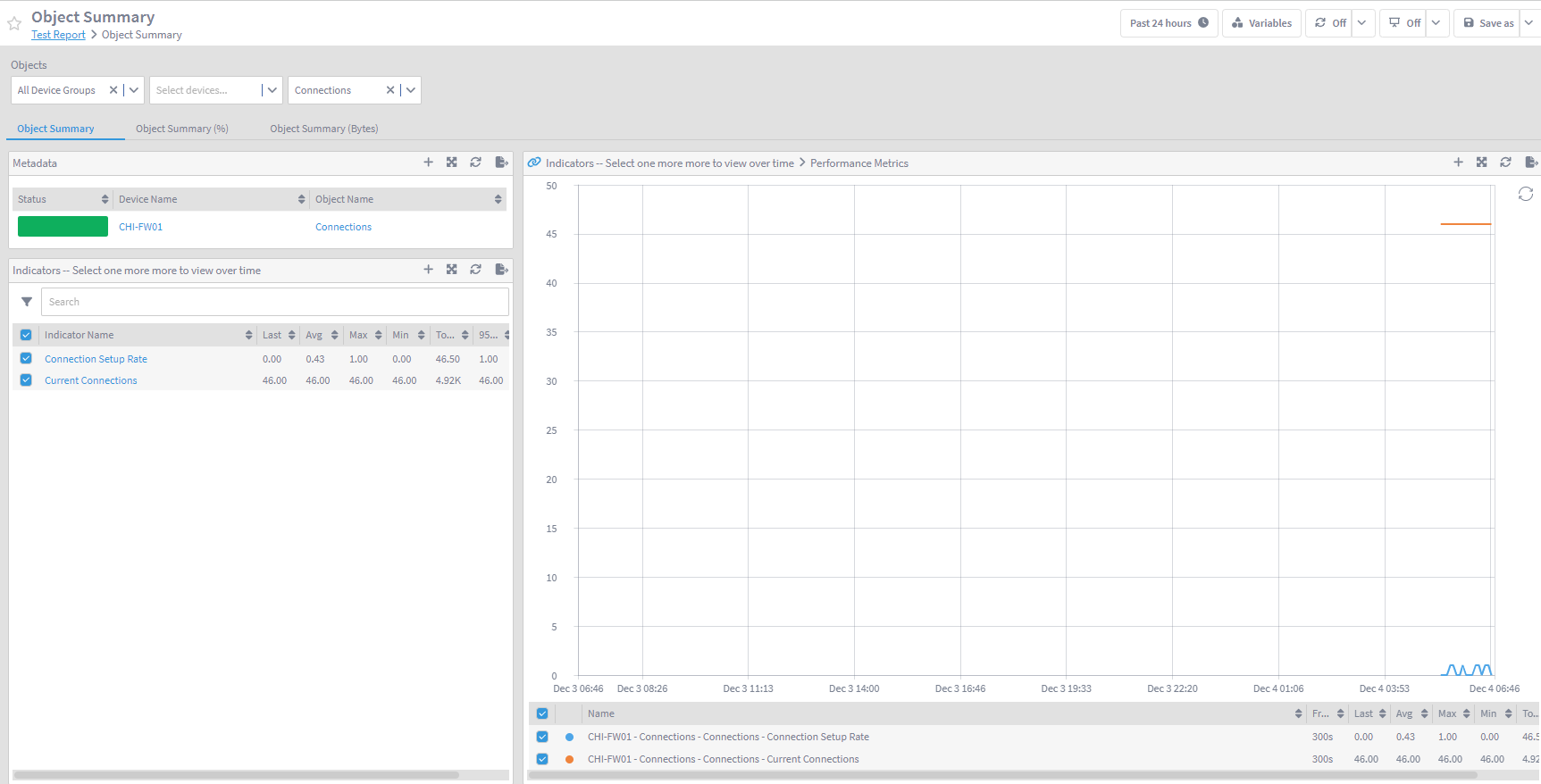The image size is (1541, 784).
Task: Sort indicators by Min column arrows
Action: tap(422, 335)
